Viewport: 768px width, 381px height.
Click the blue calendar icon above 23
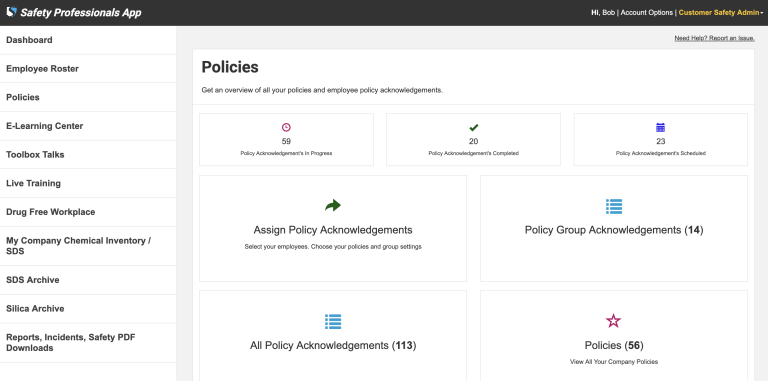pyautogui.click(x=660, y=127)
